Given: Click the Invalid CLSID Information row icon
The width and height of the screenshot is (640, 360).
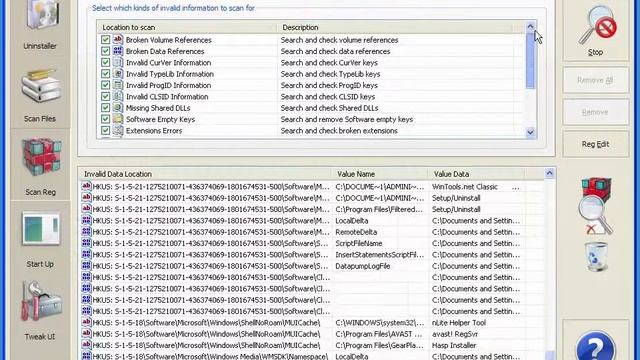Looking at the screenshot, I should [x=118, y=96].
